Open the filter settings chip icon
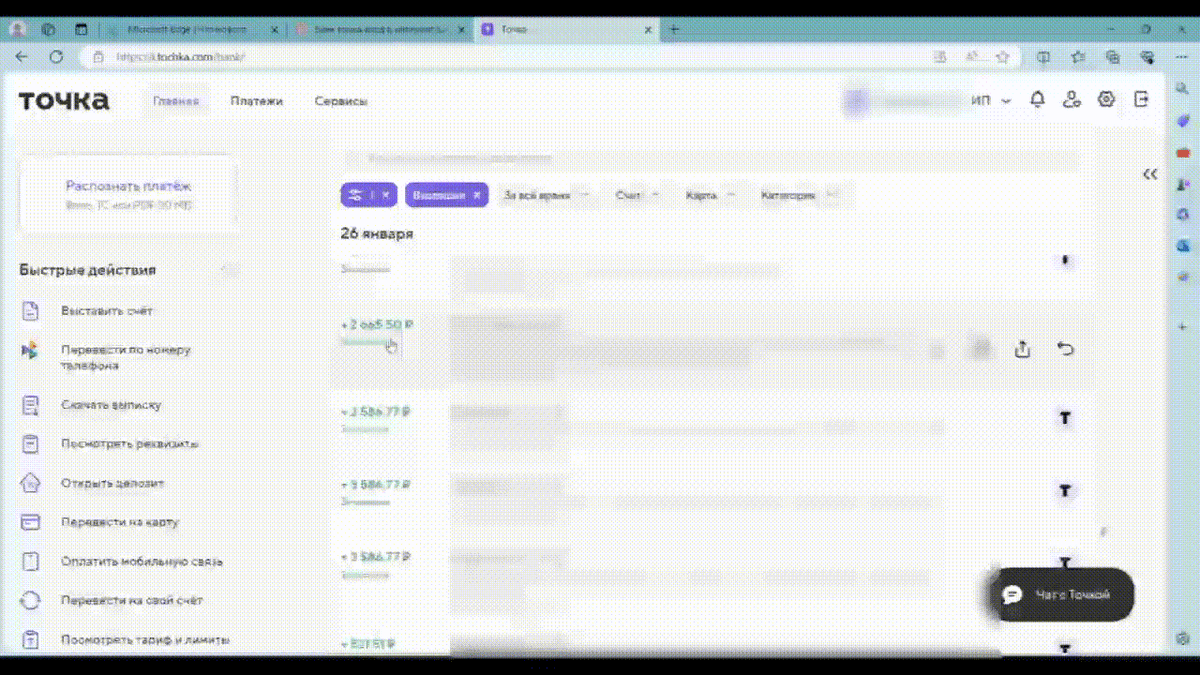Image resolution: width=1200 pixels, height=675 pixels. 356,195
